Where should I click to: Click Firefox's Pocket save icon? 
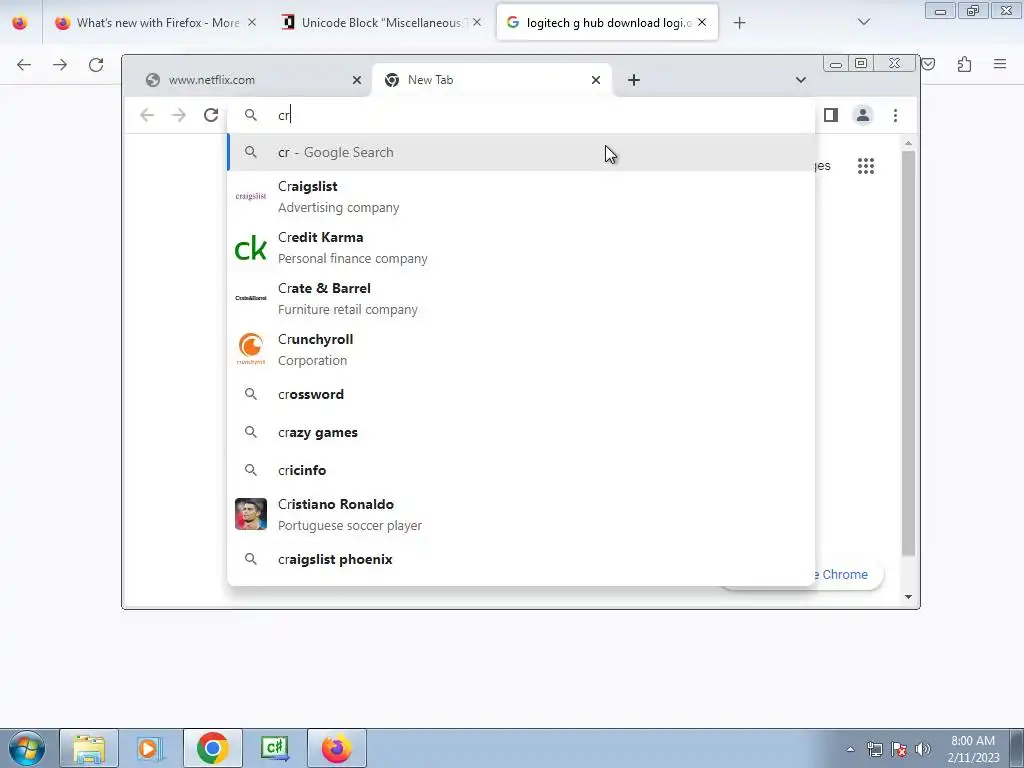pyautogui.click(x=928, y=64)
